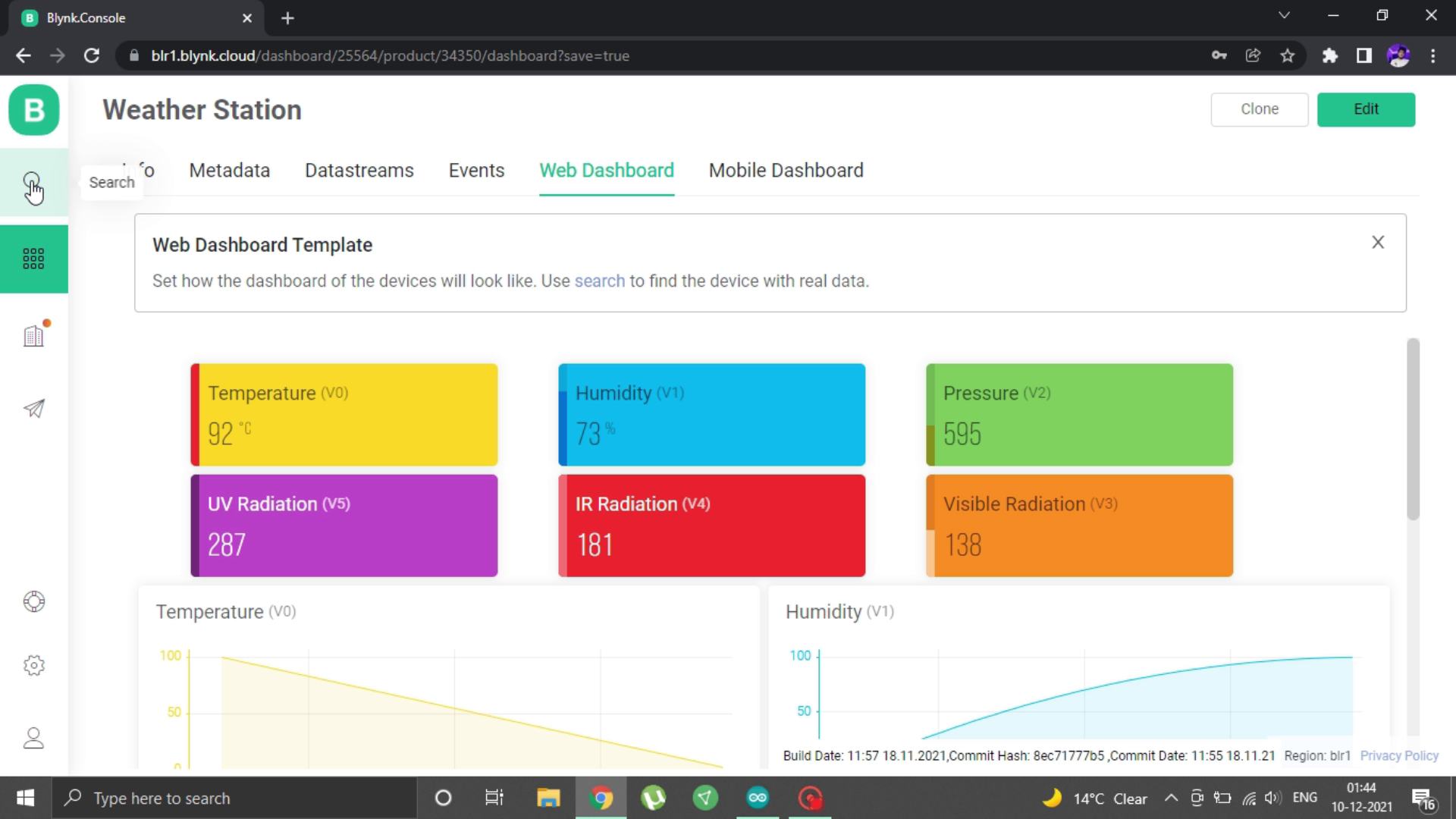This screenshot has width=1456, height=819.
Task: Click the Edit button
Action: [x=1366, y=109]
